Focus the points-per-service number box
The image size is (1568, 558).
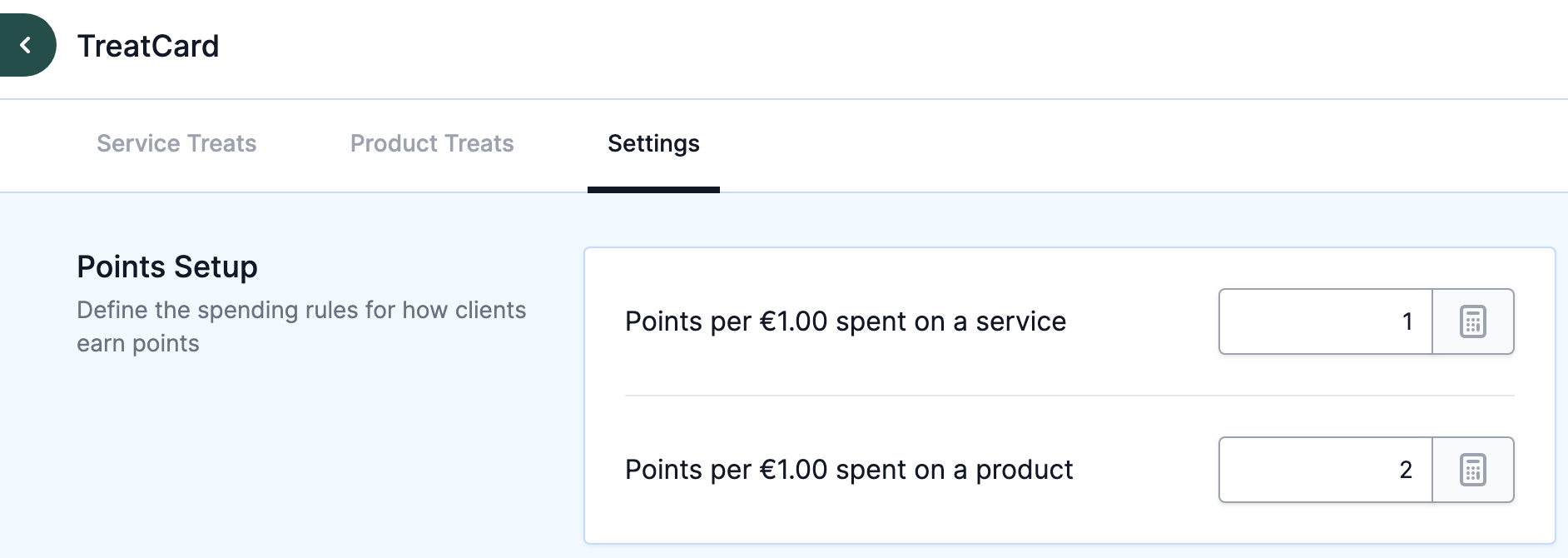coord(1326,321)
